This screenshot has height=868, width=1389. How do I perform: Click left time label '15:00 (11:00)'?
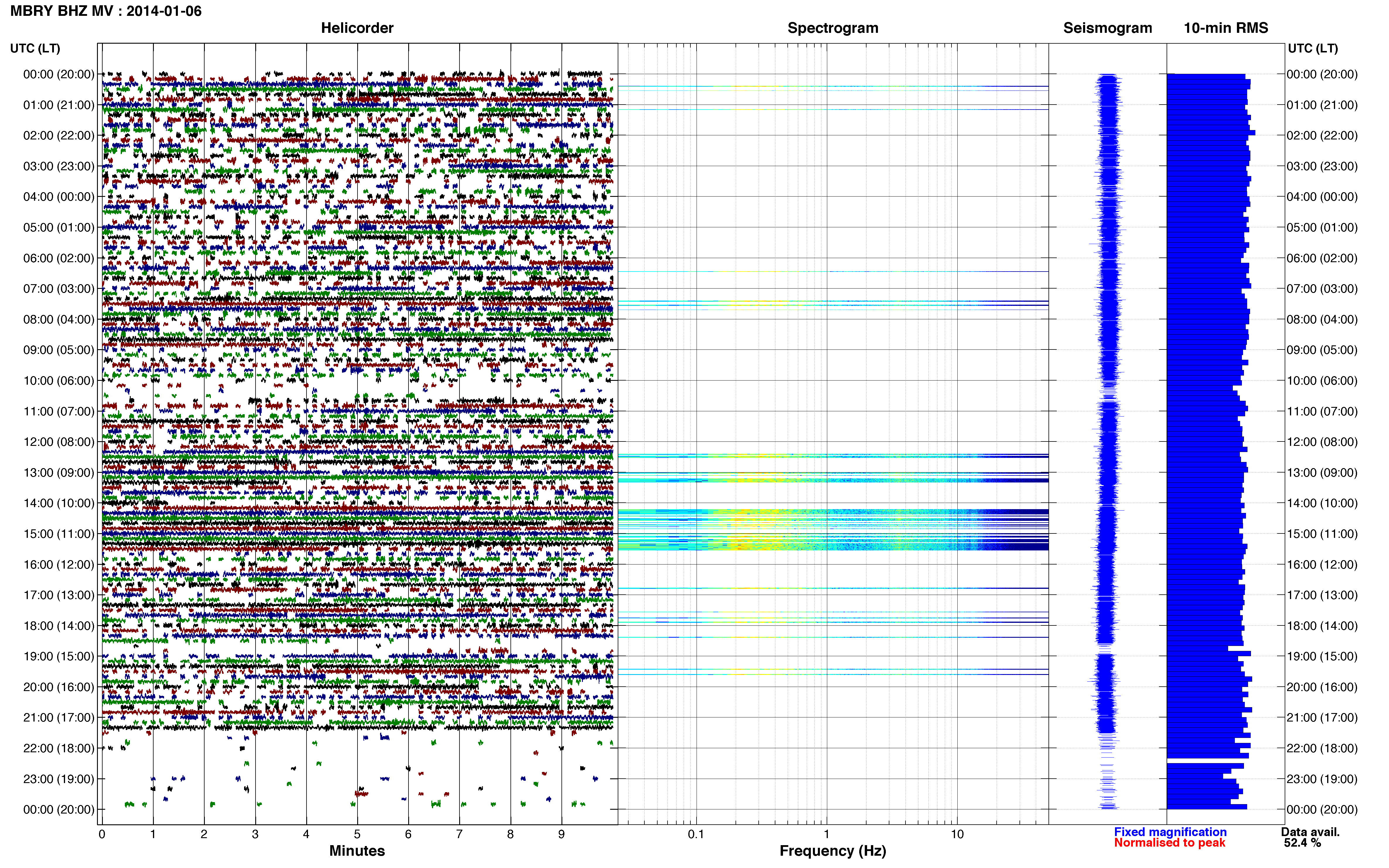[59, 534]
